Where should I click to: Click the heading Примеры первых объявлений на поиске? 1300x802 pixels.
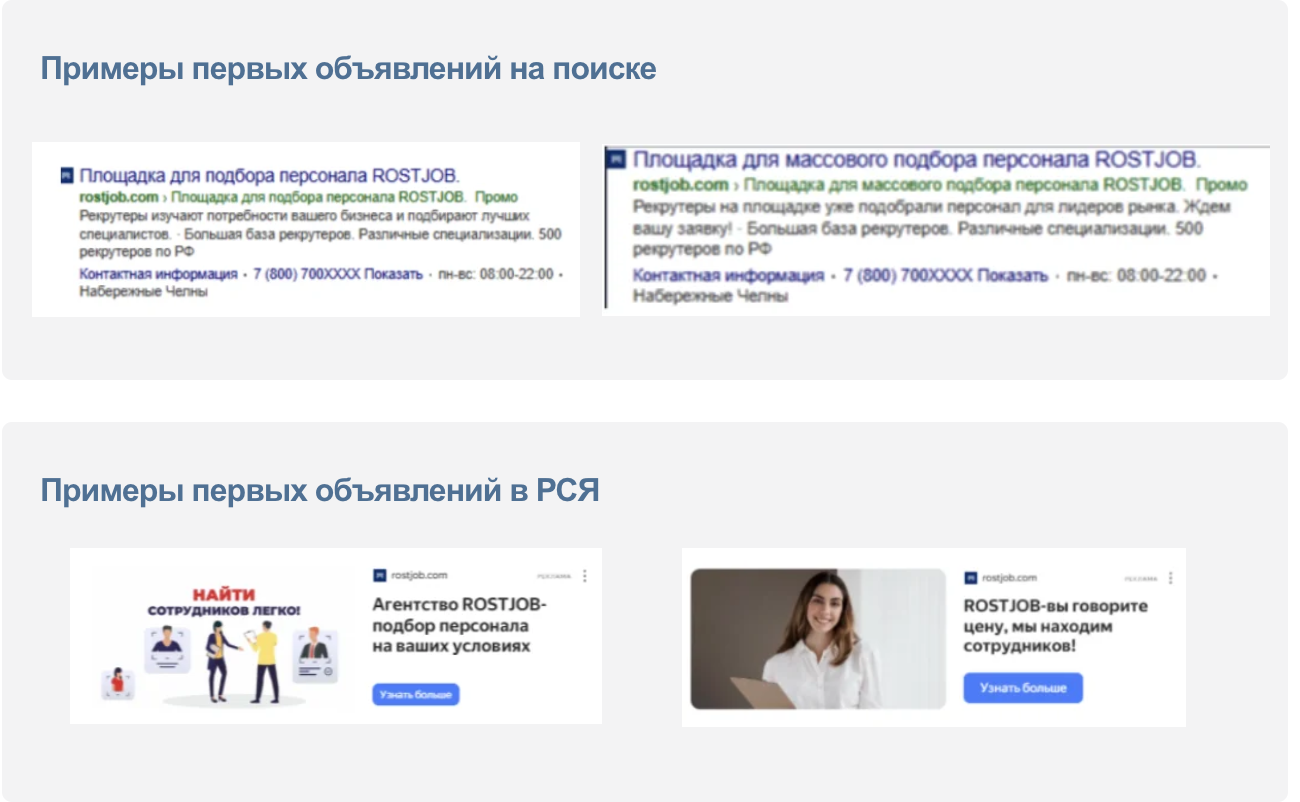348,70
